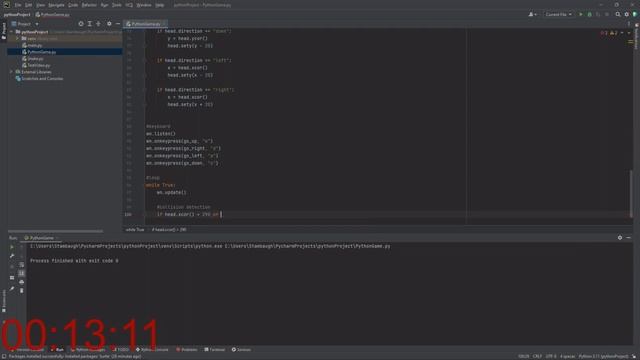The height and width of the screenshot is (360, 640).
Task: Open the Notifications side tab
Action: point(636,36)
